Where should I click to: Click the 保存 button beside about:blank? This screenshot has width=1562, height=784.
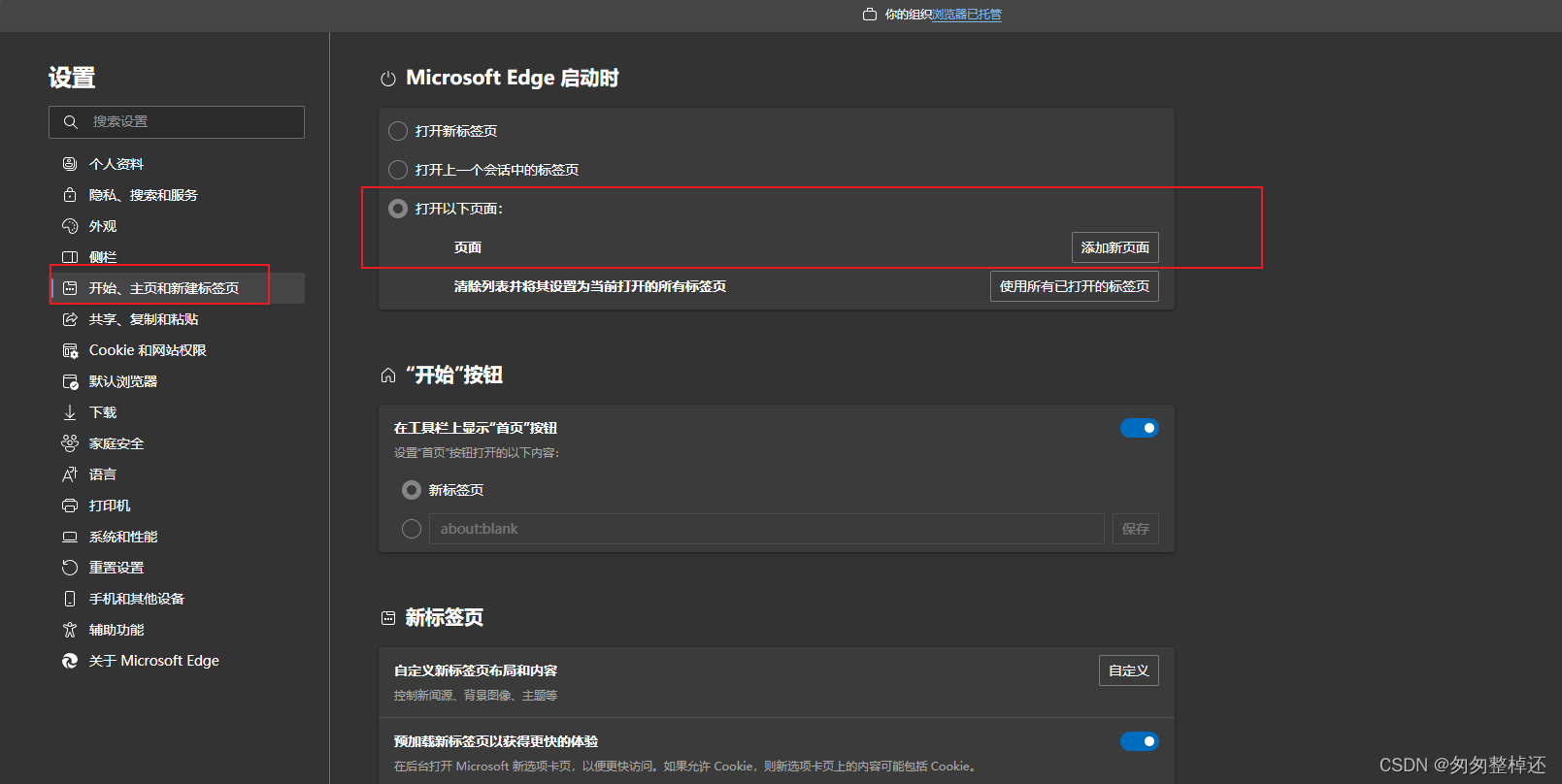1136,529
